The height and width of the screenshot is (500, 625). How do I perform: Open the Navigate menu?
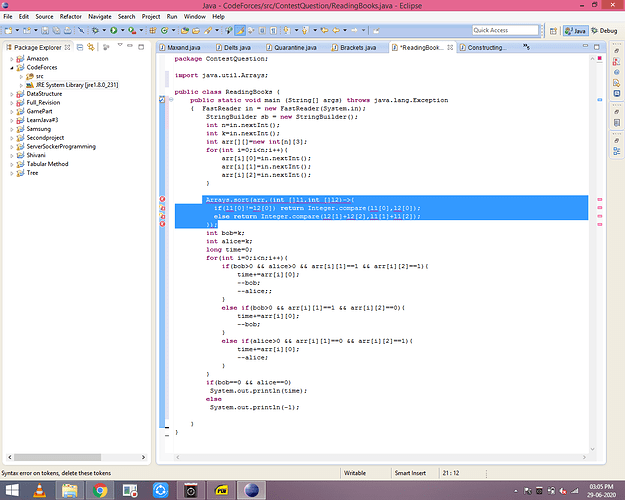(x=100, y=17)
